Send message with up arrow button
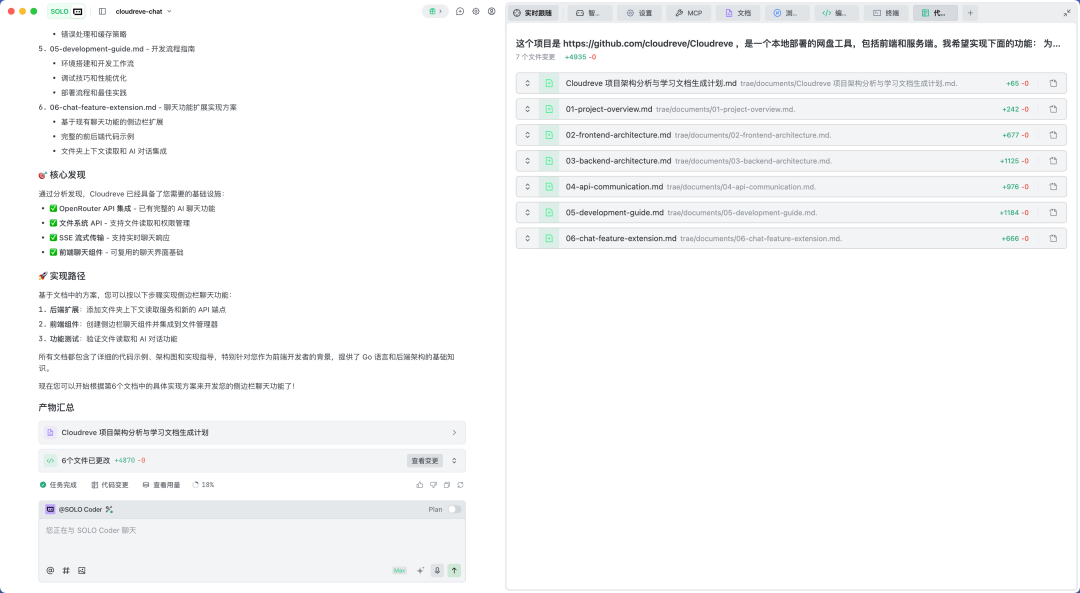The image size is (1080, 593). pyautogui.click(x=454, y=570)
